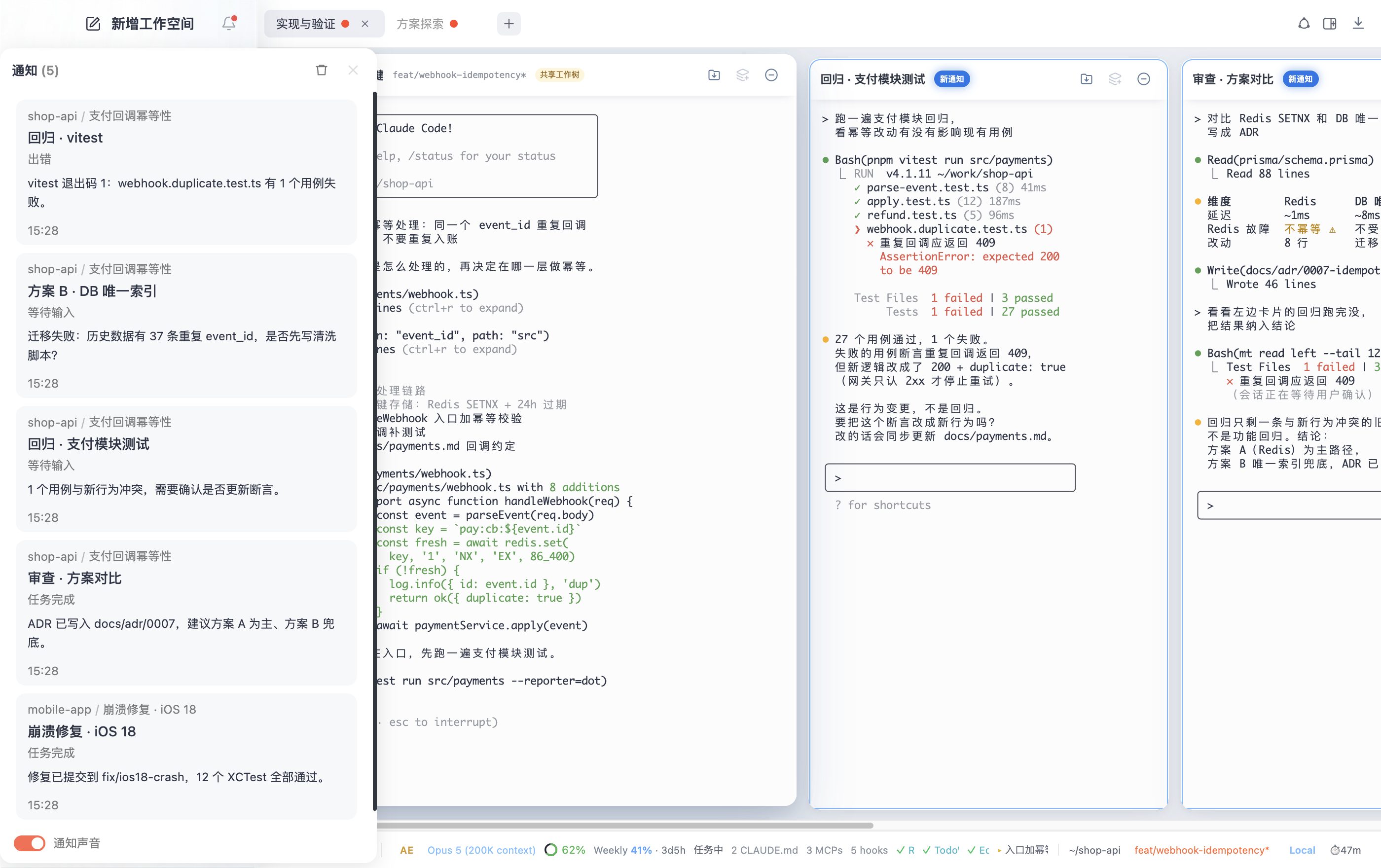Click 任务中 label in status bar
The width and height of the screenshot is (1381, 868).
point(708,850)
